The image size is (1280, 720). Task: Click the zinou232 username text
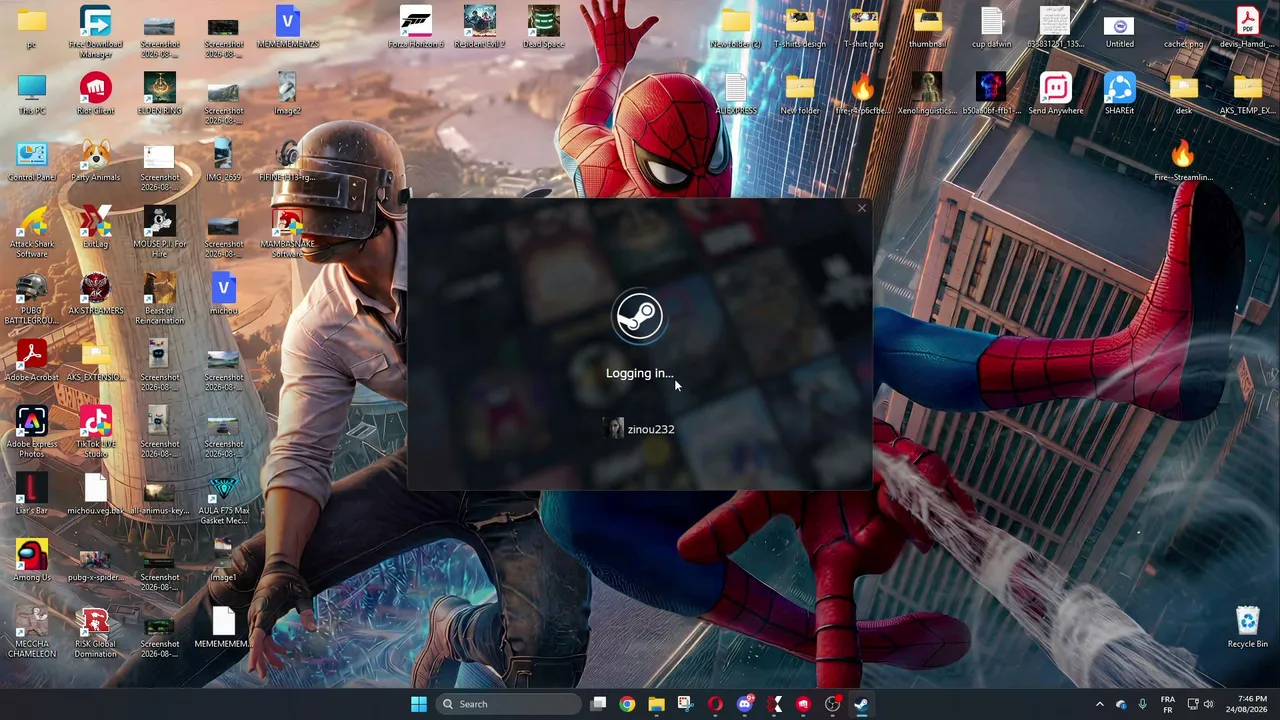(x=651, y=429)
